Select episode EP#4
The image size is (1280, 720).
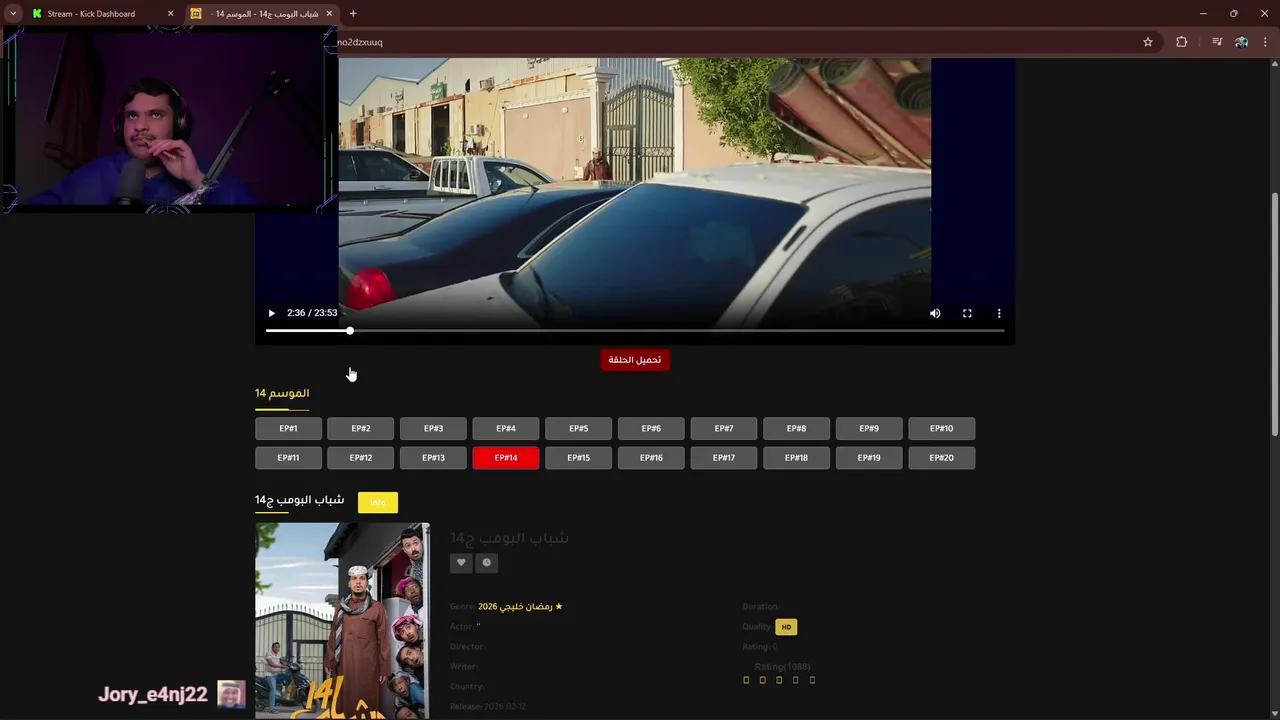coord(506,429)
